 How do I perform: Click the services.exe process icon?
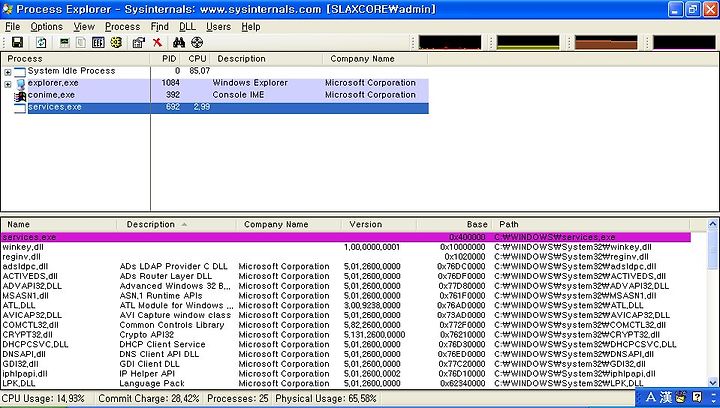pyautogui.click(x=20, y=108)
